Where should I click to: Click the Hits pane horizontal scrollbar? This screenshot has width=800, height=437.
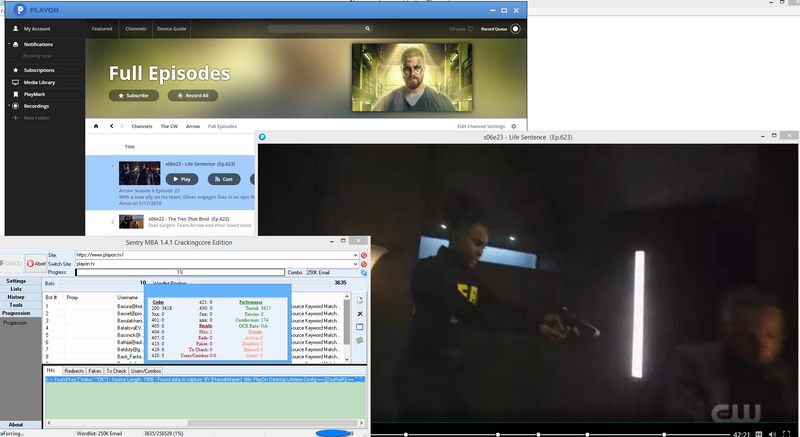click(x=204, y=423)
